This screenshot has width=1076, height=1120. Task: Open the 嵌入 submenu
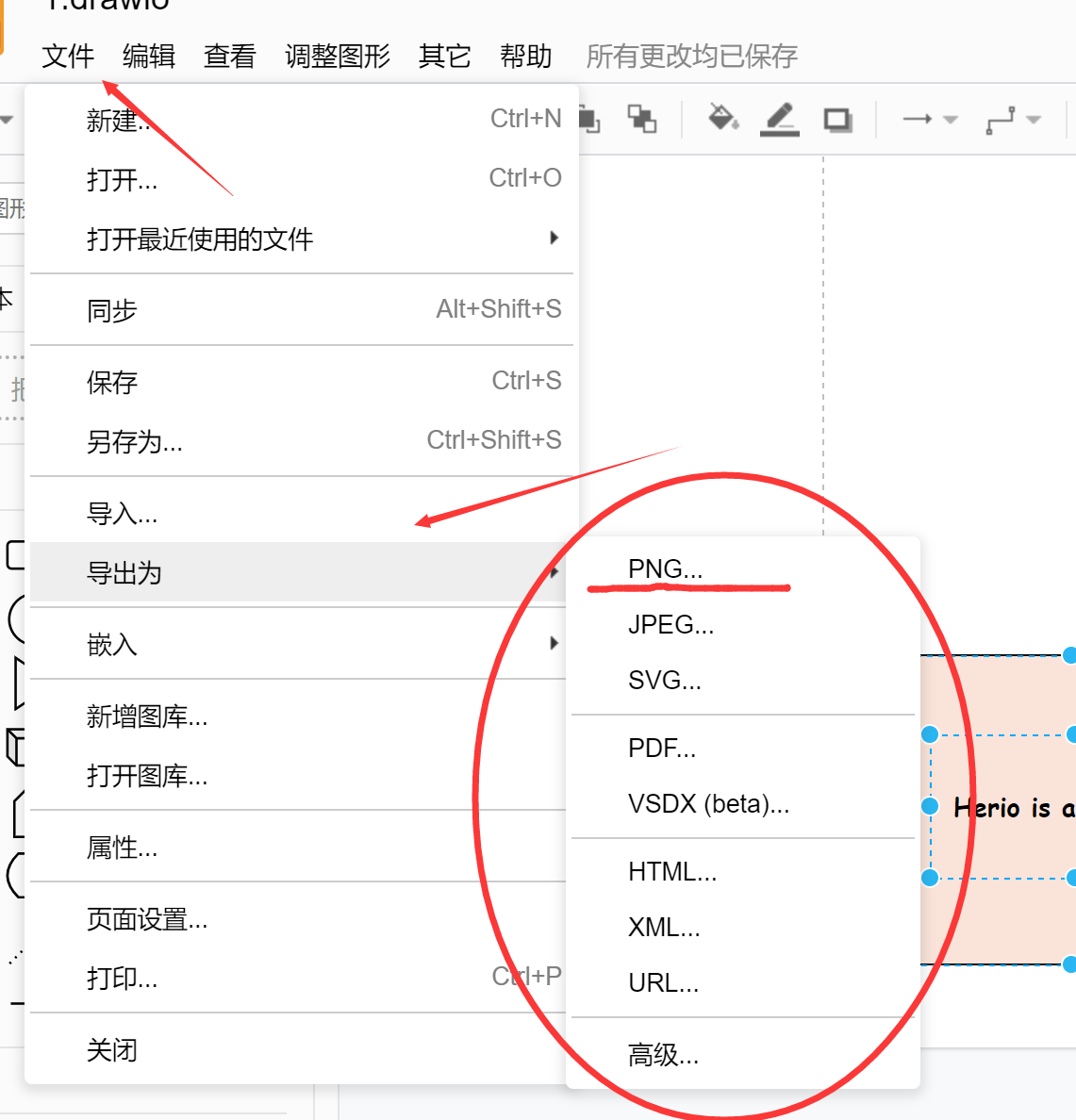click(x=112, y=643)
